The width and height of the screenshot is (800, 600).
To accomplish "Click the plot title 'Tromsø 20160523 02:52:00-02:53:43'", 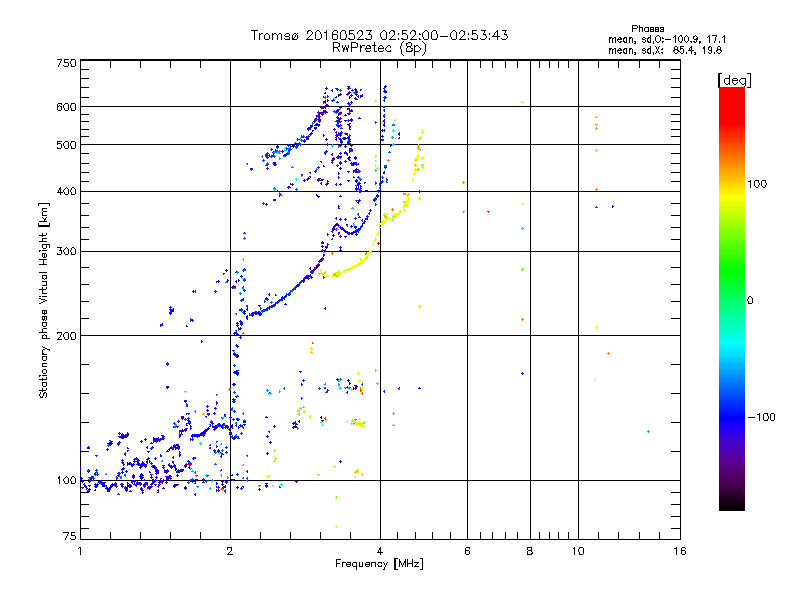I will coord(380,35).
